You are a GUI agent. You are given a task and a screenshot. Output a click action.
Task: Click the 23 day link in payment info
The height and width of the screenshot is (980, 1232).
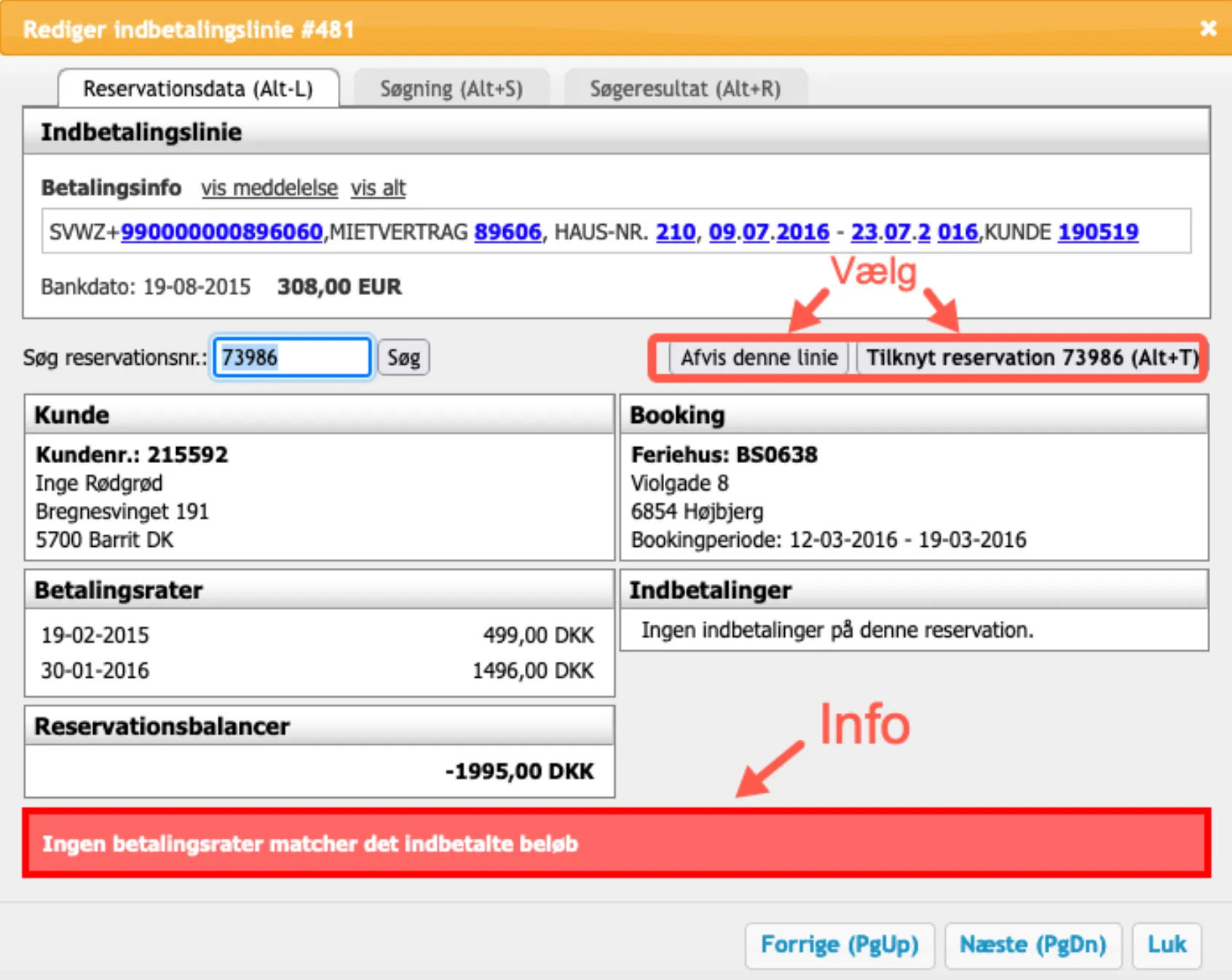tap(864, 232)
